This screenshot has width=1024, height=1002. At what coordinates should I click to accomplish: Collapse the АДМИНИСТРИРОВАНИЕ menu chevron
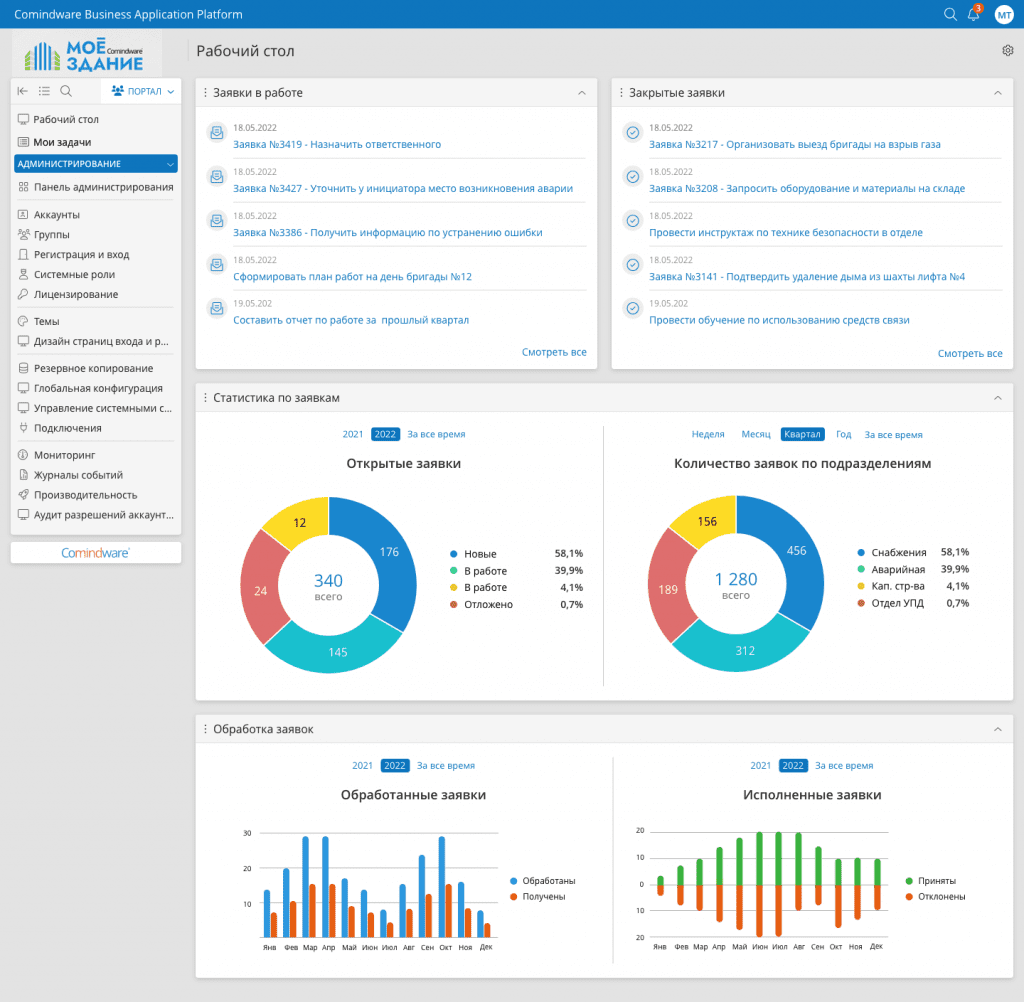tap(170, 162)
